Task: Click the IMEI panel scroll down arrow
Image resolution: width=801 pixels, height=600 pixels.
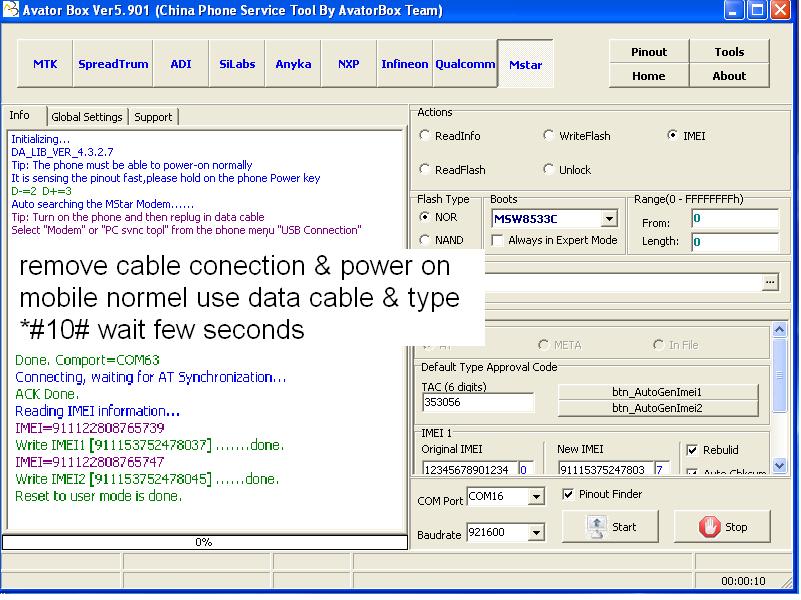Action: [x=779, y=465]
